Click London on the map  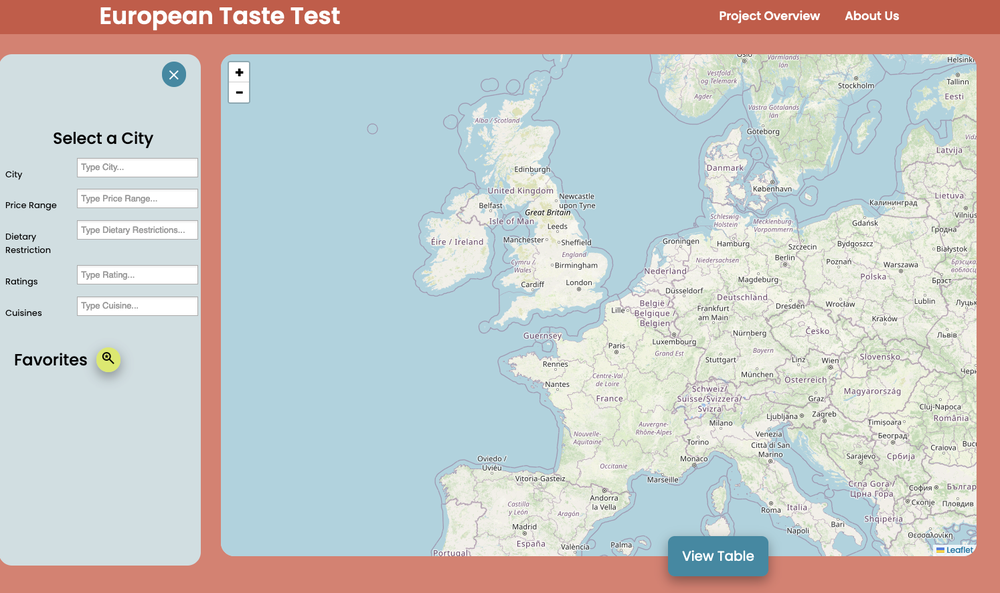tap(578, 282)
